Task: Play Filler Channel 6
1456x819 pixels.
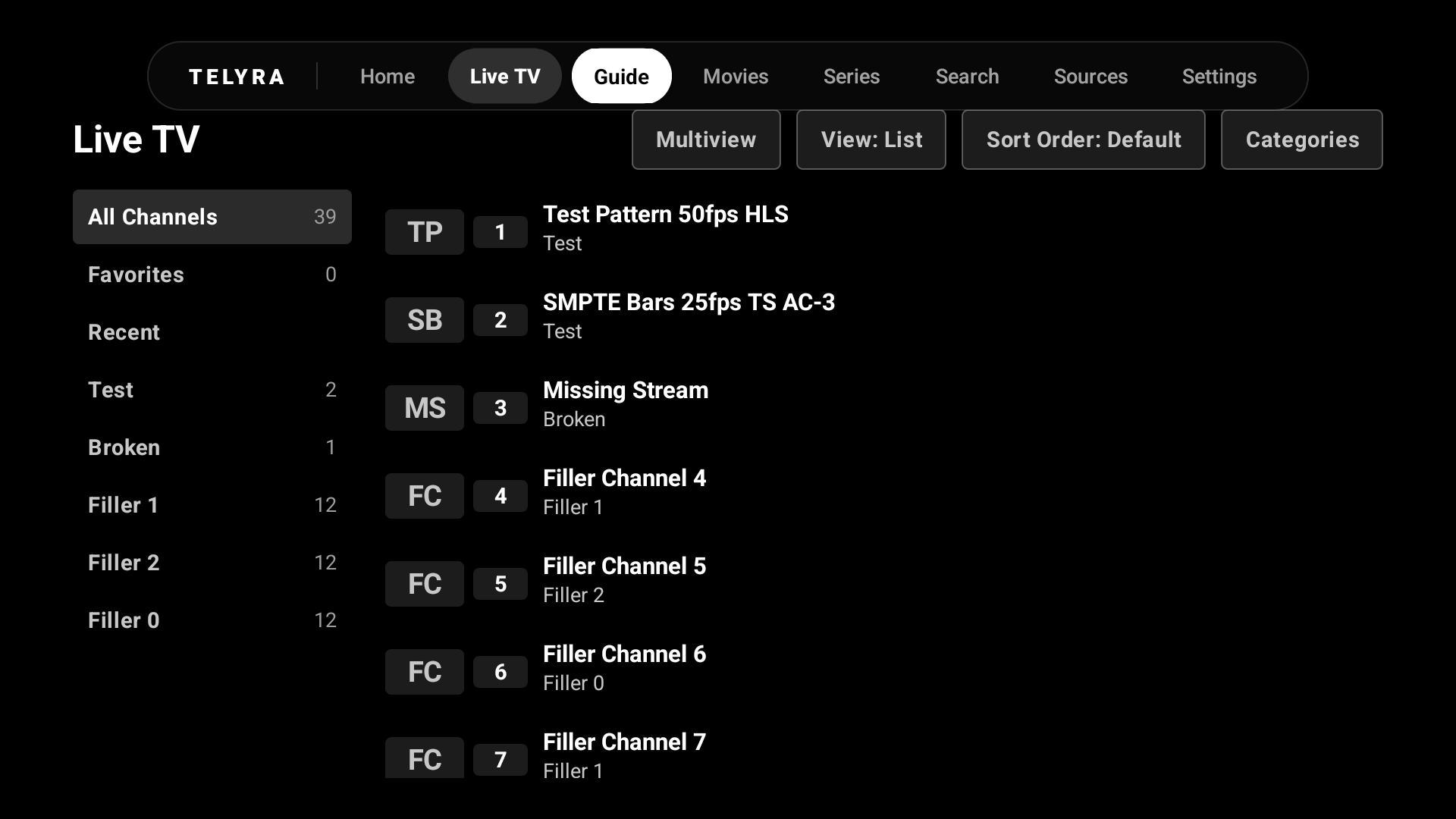Action: click(880, 672)
